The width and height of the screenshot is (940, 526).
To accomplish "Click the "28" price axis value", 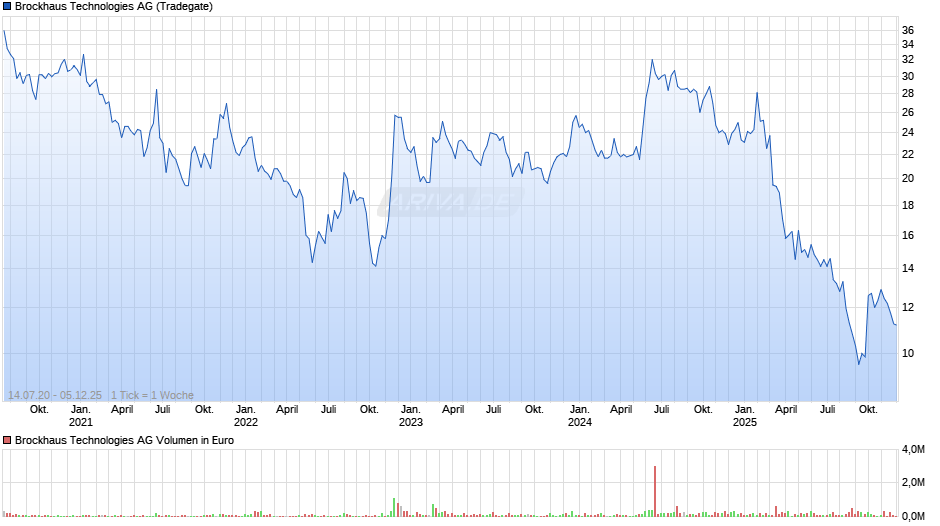I will (908, 94).
